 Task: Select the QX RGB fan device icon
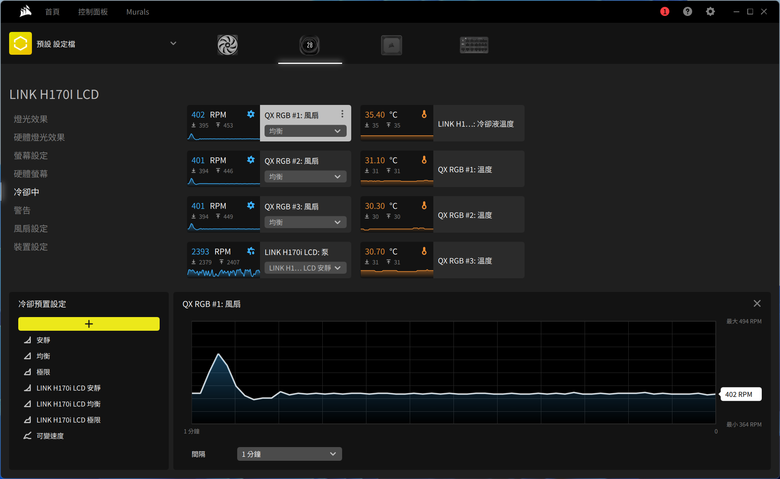227,45
